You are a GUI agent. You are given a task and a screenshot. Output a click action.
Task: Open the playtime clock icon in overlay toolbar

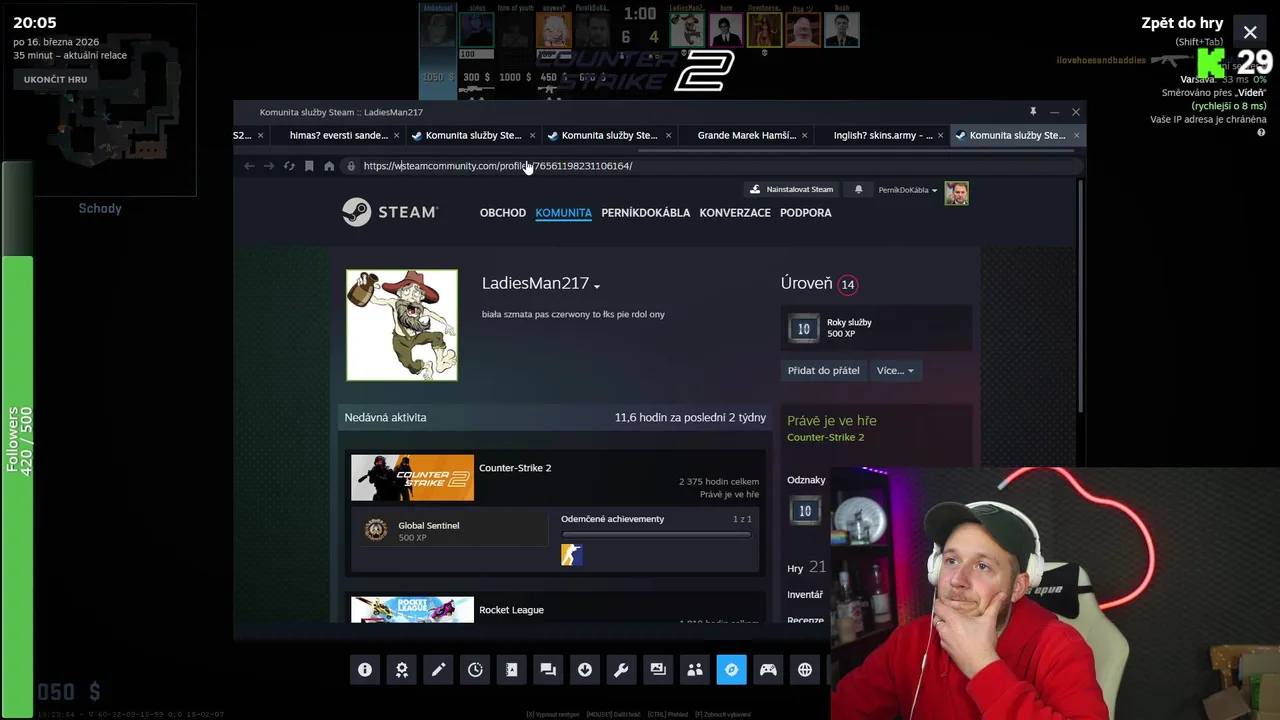click(x=475, y=670)
